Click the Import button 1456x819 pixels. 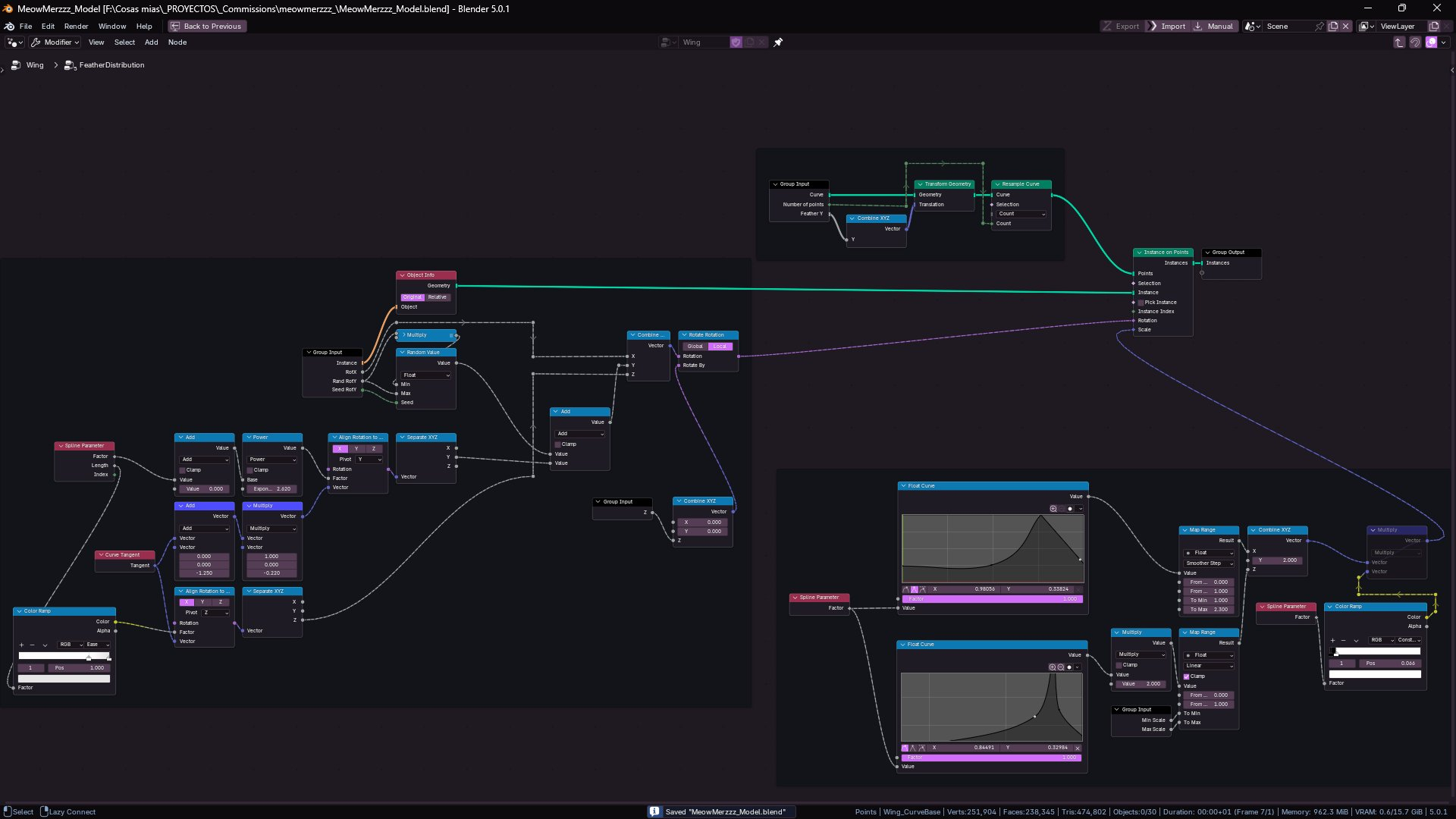point(1168,27)
